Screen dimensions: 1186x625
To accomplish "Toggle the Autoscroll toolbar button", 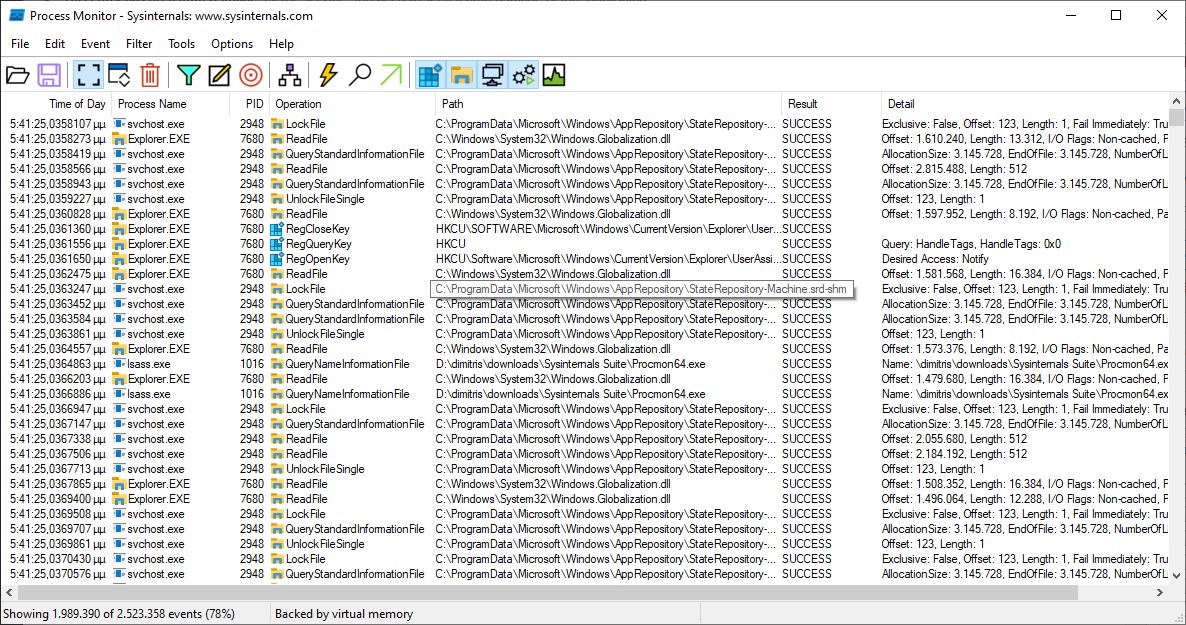I will tap(120, 75).
